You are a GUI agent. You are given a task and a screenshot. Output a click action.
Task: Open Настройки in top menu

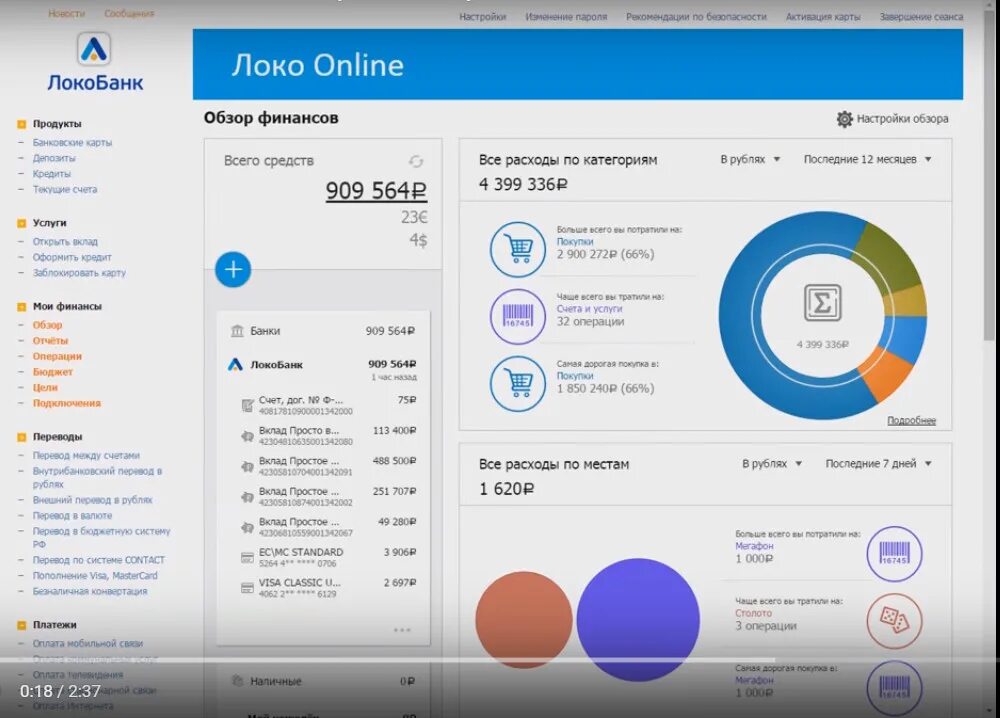pos(482,17)
